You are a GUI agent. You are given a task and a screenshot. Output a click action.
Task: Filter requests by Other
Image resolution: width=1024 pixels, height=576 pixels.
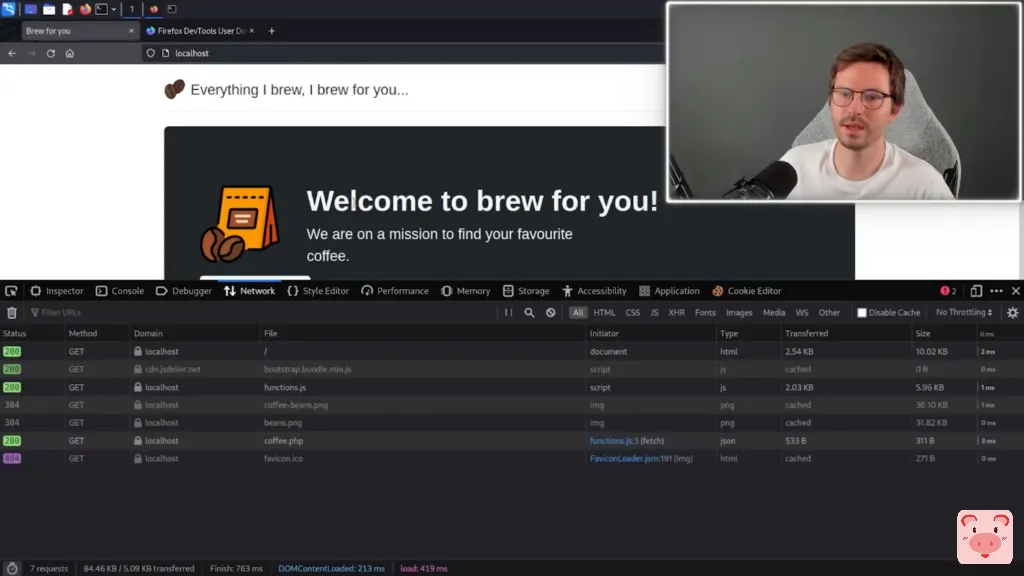pos(829,313)
